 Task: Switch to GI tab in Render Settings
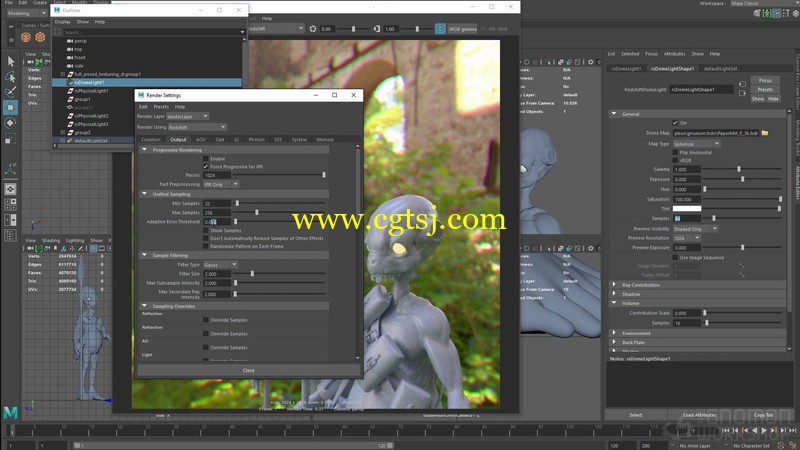click(236, 140)
